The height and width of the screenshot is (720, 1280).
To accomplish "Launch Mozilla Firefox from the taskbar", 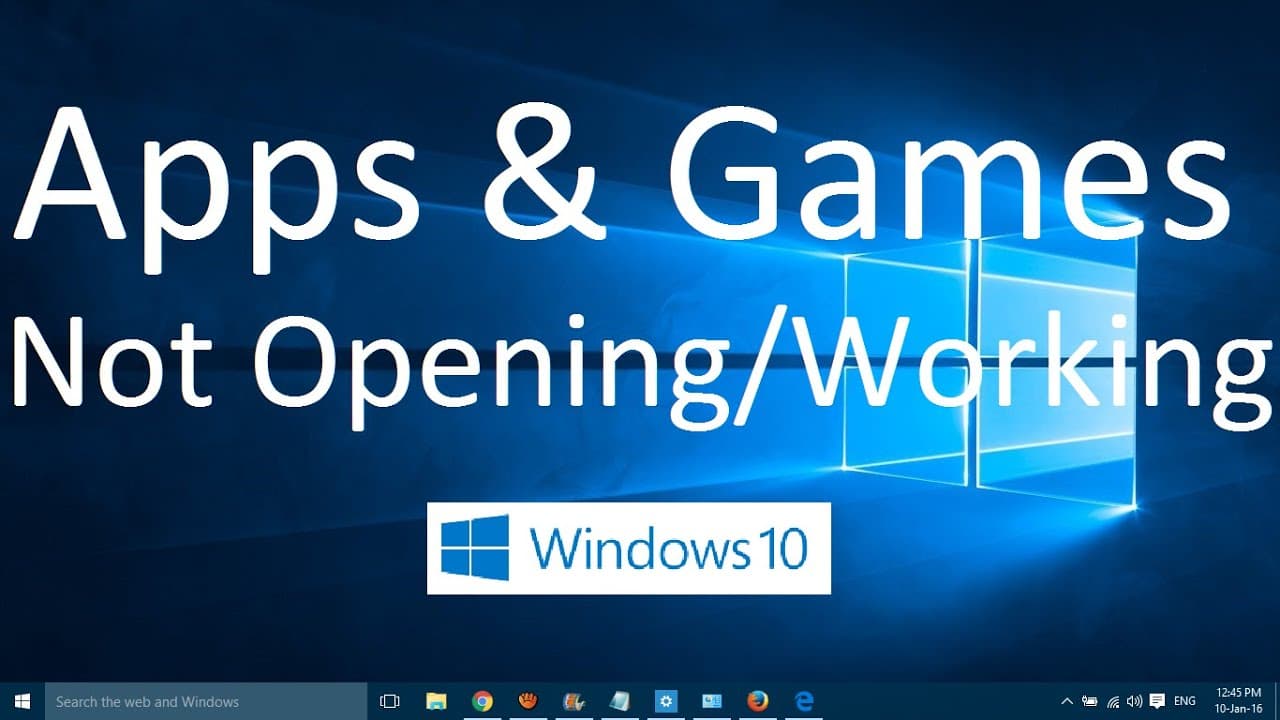I will coord(758,701).
